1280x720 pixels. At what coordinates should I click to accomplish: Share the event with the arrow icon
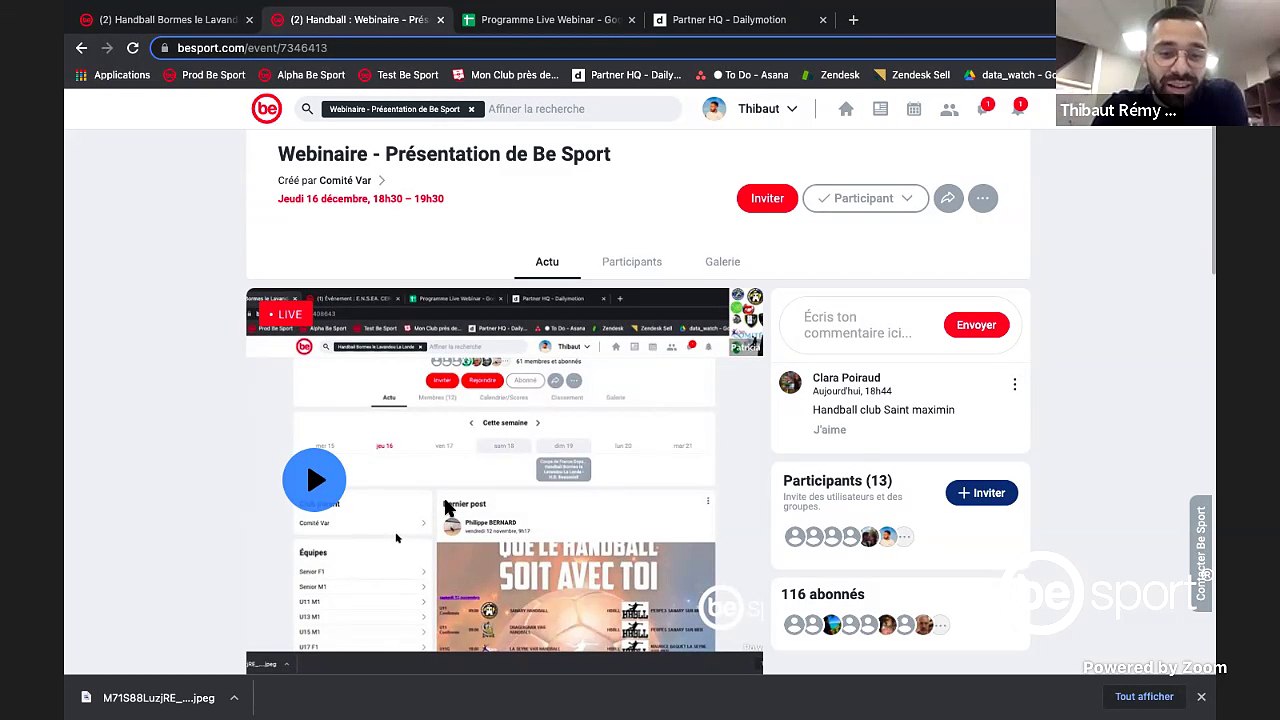click(x=948, y=198)
